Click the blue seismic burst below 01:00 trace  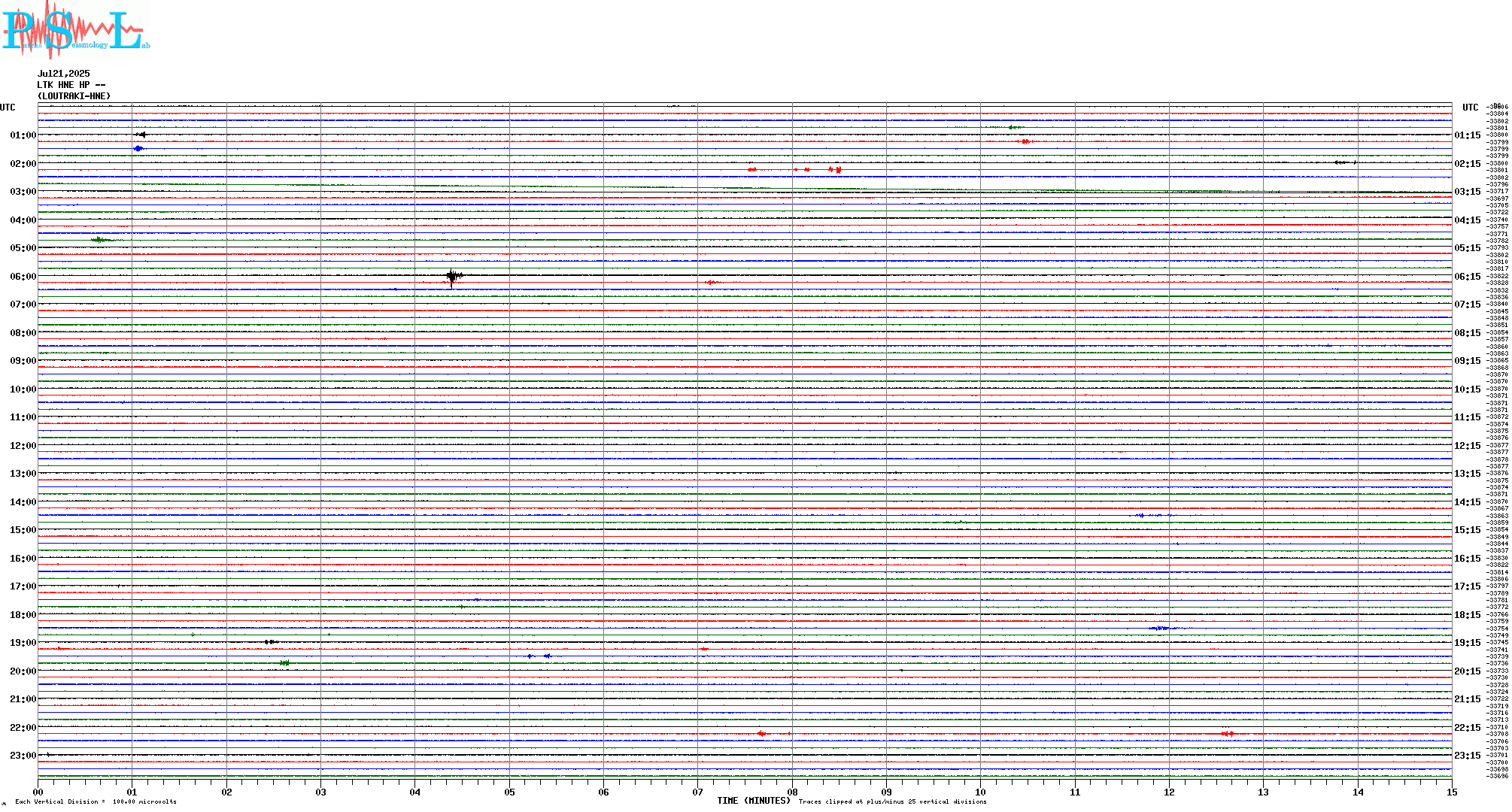138,149
